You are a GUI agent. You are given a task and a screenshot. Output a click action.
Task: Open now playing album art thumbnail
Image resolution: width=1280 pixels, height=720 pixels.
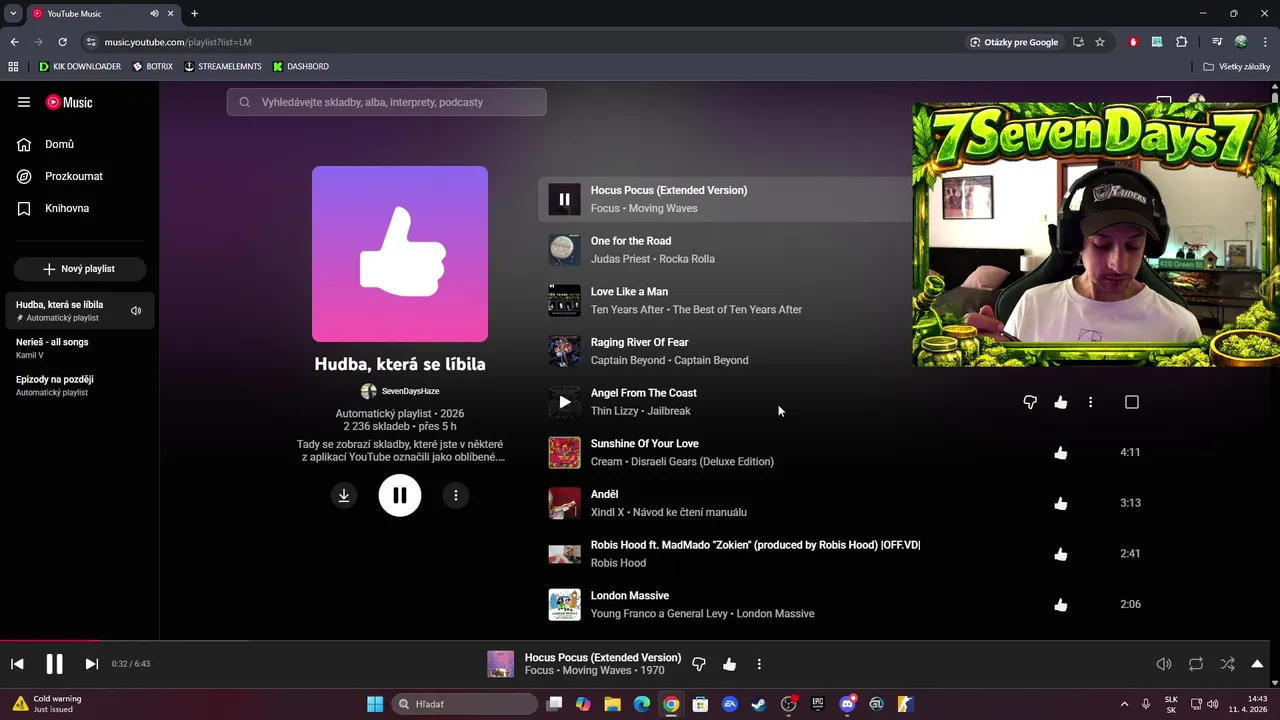(500, 664)
